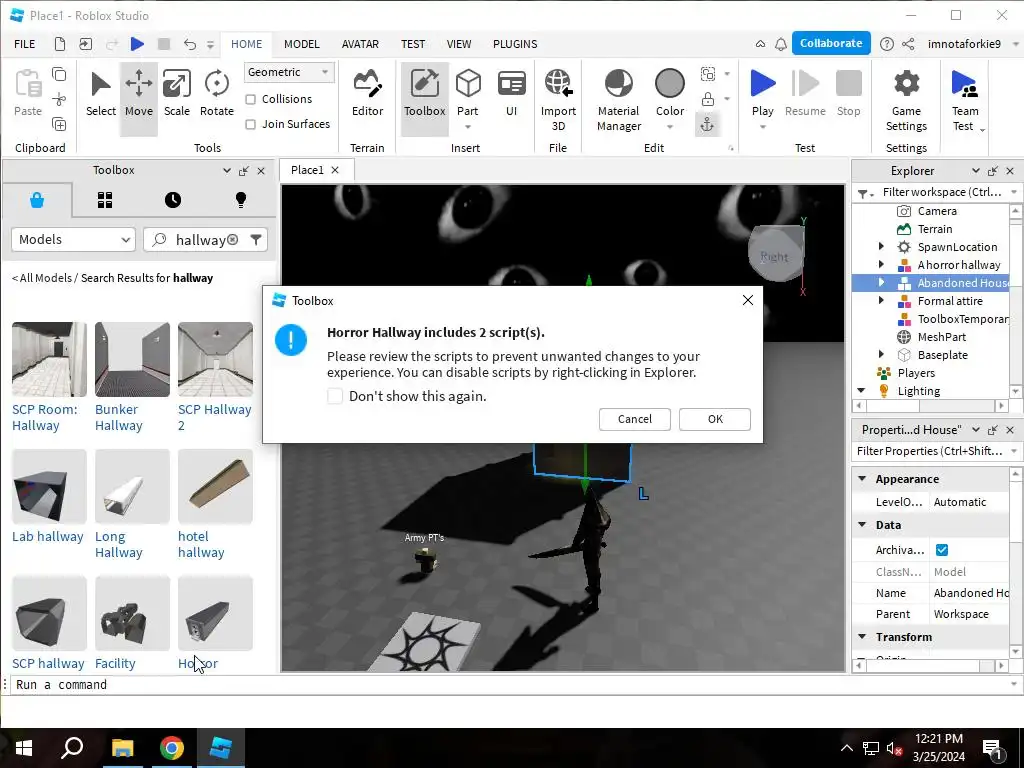
Task: Collapse the Lighting service
Action: tap(861, 391)
